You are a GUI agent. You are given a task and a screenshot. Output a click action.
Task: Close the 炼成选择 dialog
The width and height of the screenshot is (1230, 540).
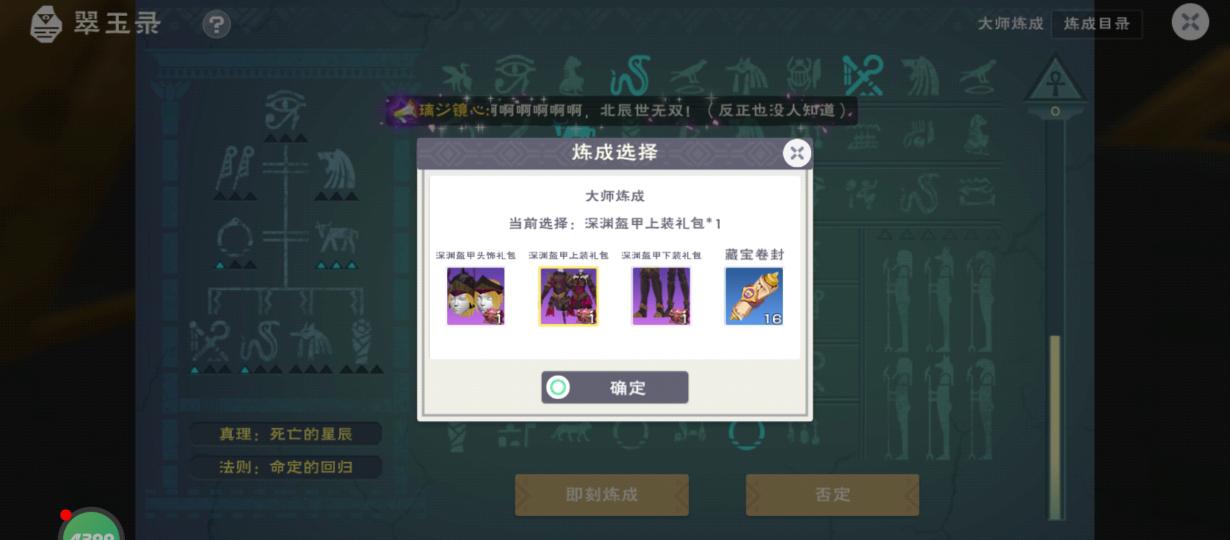pos(797,153)
